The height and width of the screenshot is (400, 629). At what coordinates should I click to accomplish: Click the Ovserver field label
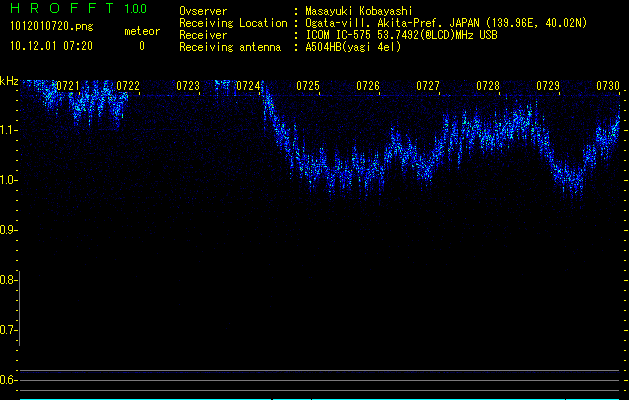coord(203,11)
